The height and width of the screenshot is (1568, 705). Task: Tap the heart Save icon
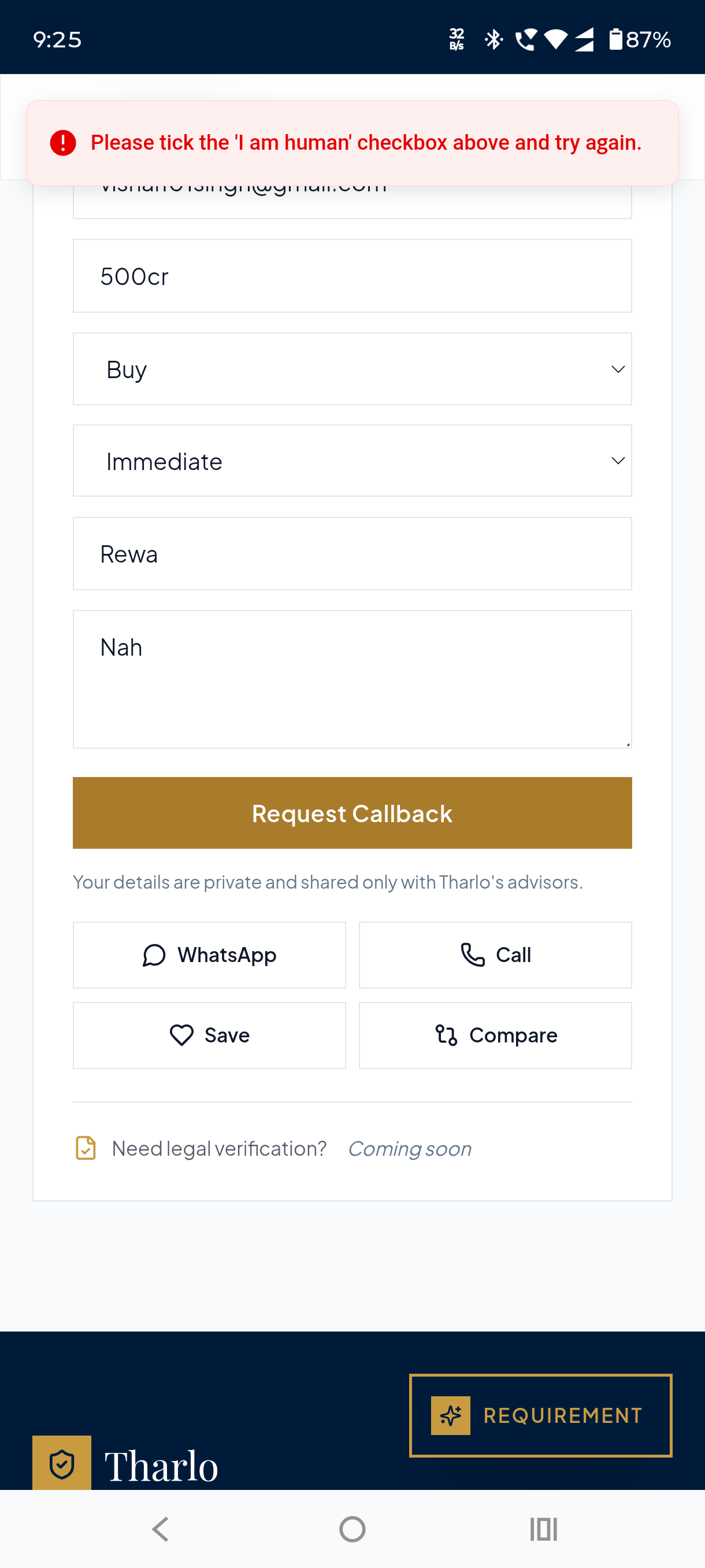coord(181,1035)
